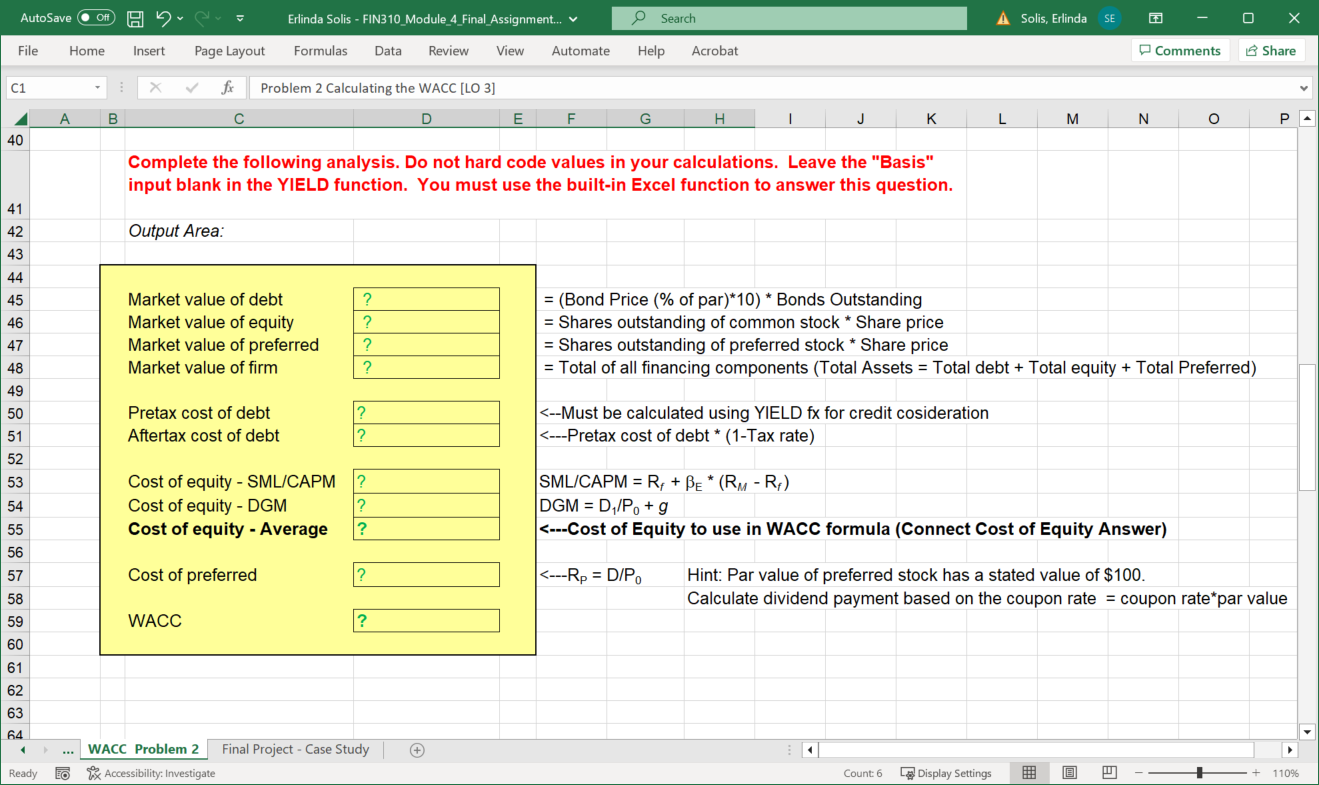Click the SE account avatar
This screenshot has height=785, width=1319.
click(1108, 18)
